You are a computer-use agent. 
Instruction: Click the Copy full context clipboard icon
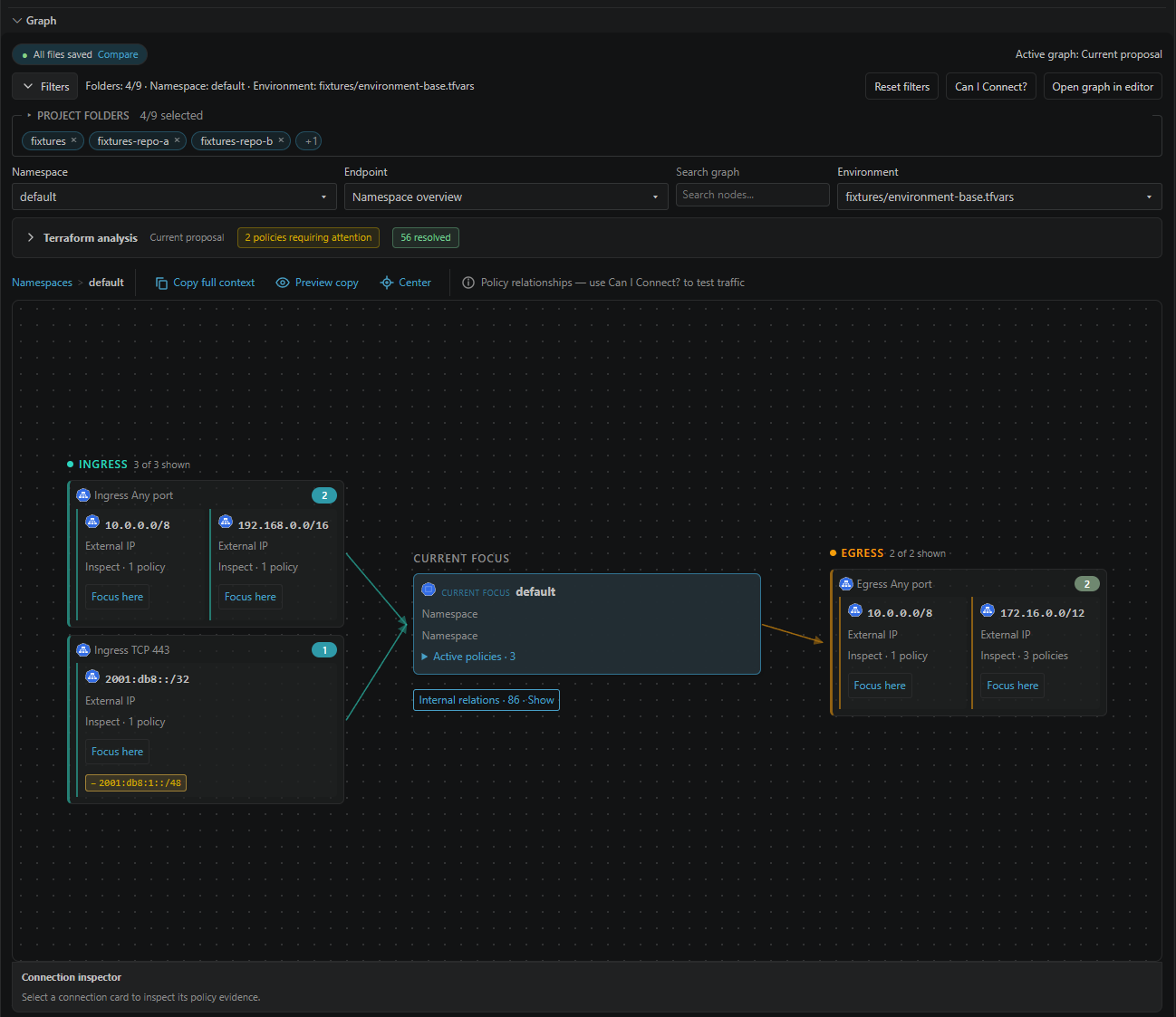pyautogui.click(x=161, y=283)
